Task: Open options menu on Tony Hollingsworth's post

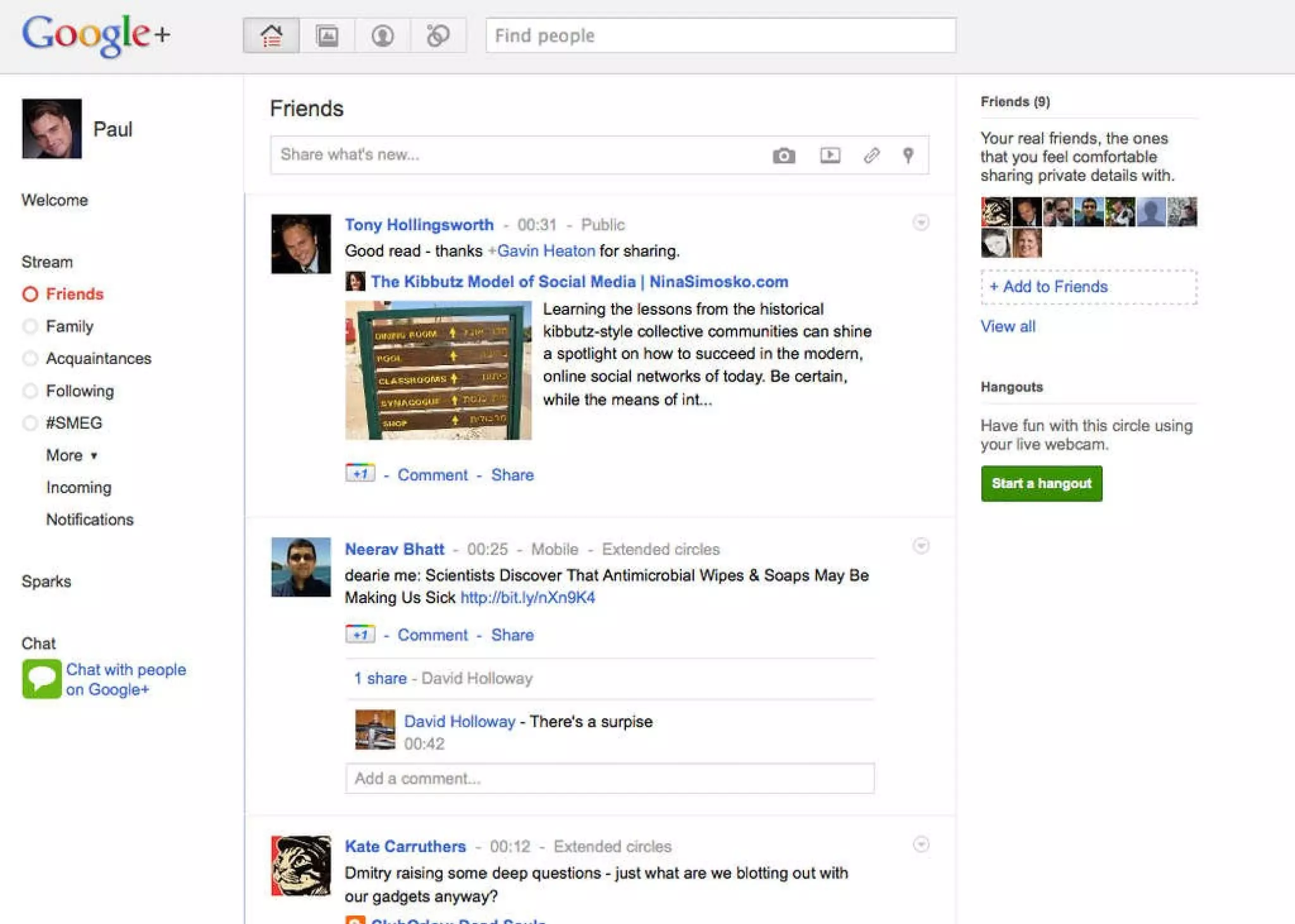Action: [x=921, y=222]
